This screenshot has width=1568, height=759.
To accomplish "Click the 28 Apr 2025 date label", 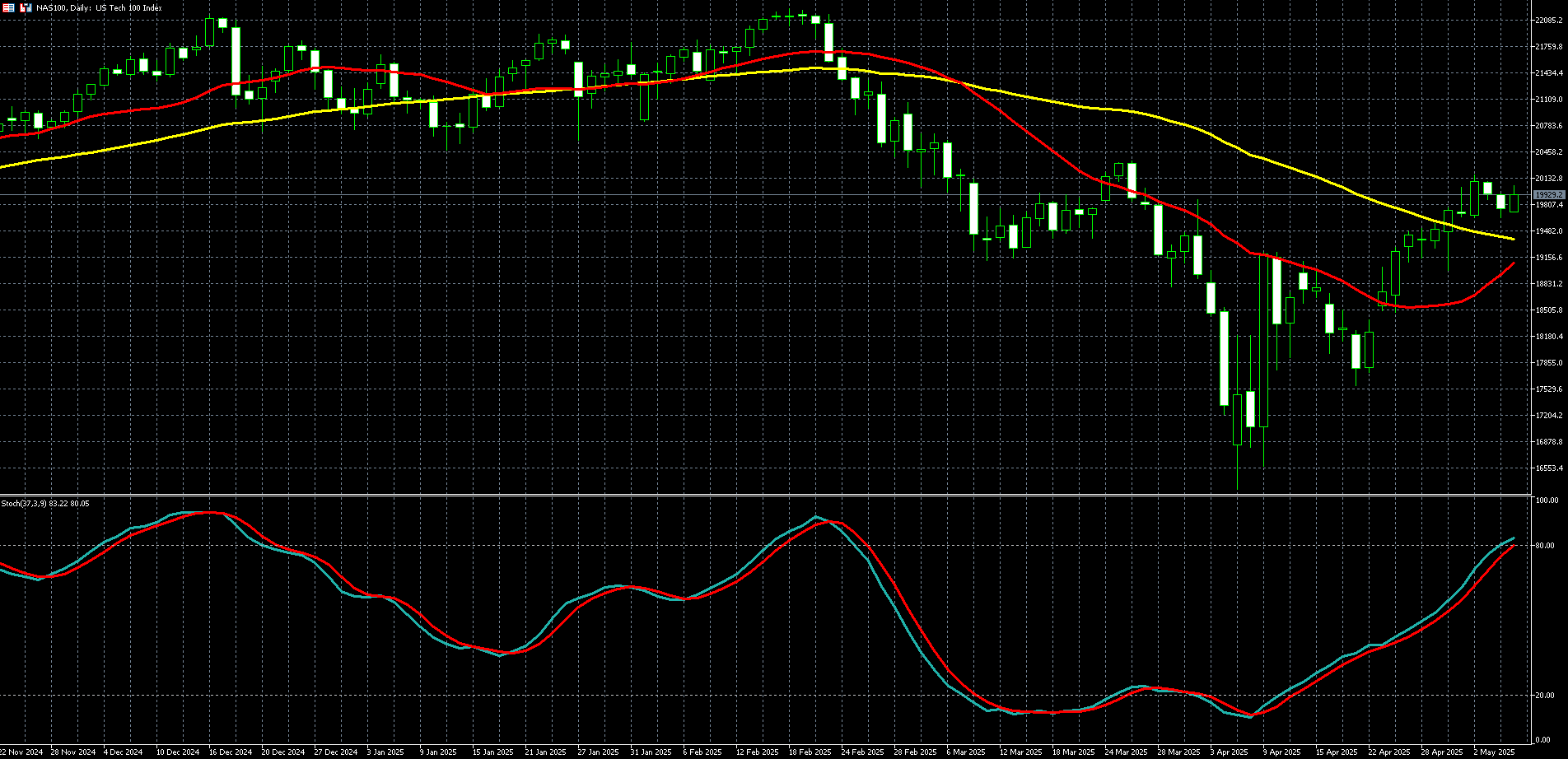I will tap(1442, 752).
